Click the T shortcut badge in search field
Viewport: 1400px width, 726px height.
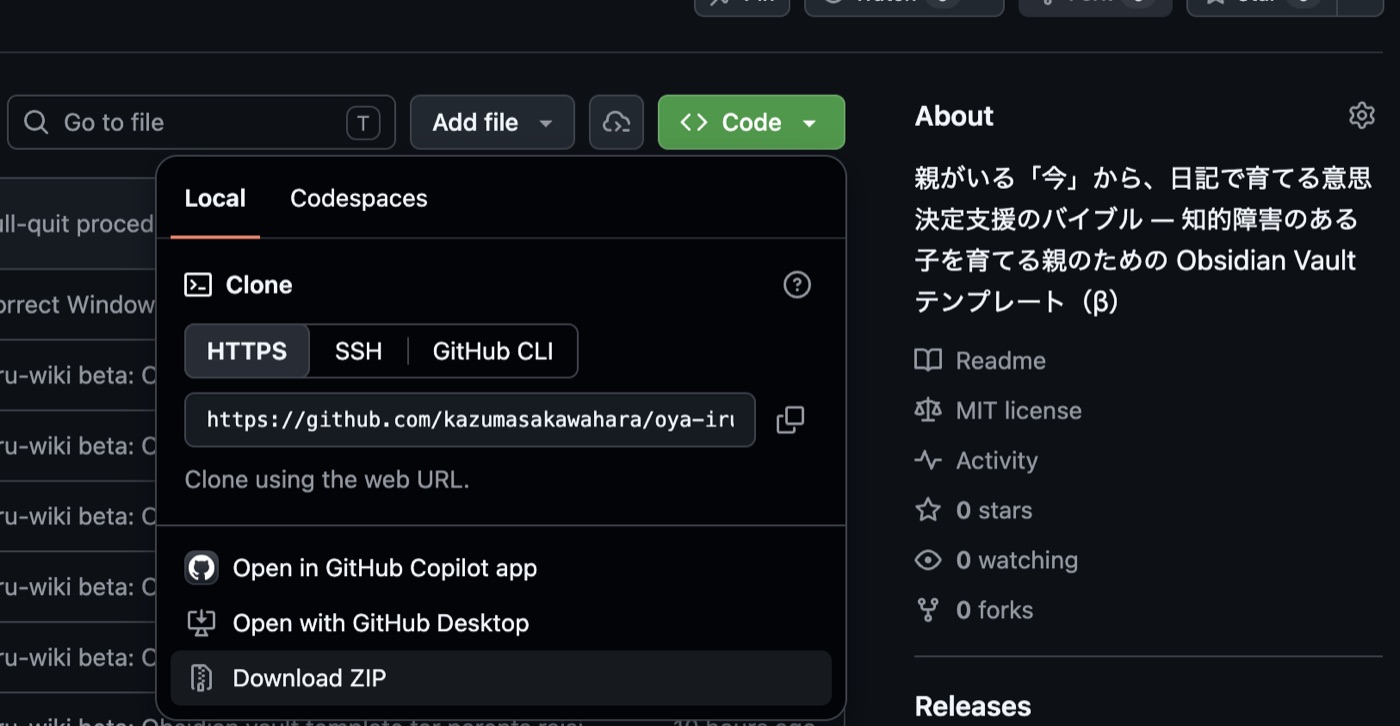[x=363, y=123]
